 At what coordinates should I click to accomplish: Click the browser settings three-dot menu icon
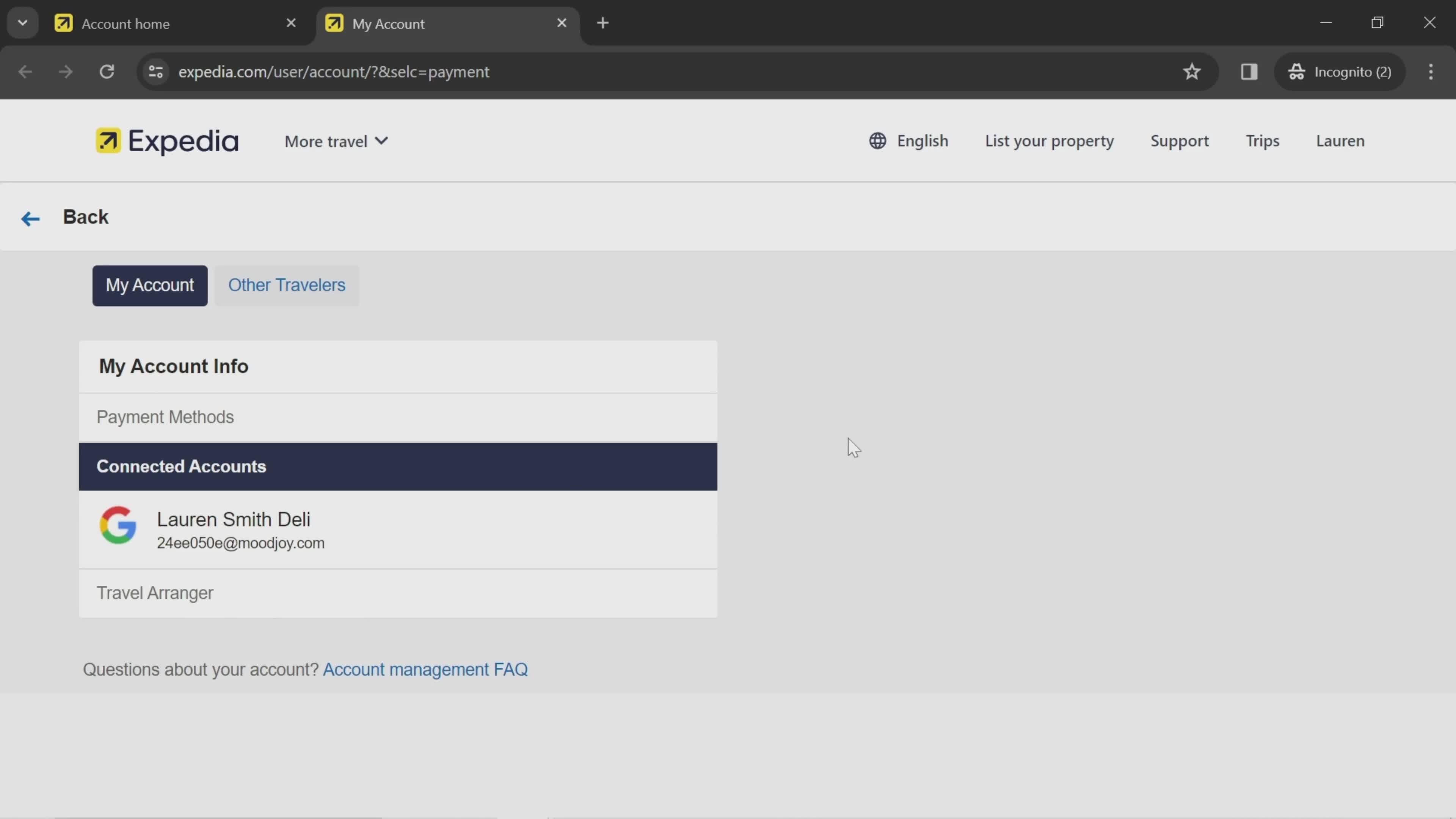coord(1431,71)
